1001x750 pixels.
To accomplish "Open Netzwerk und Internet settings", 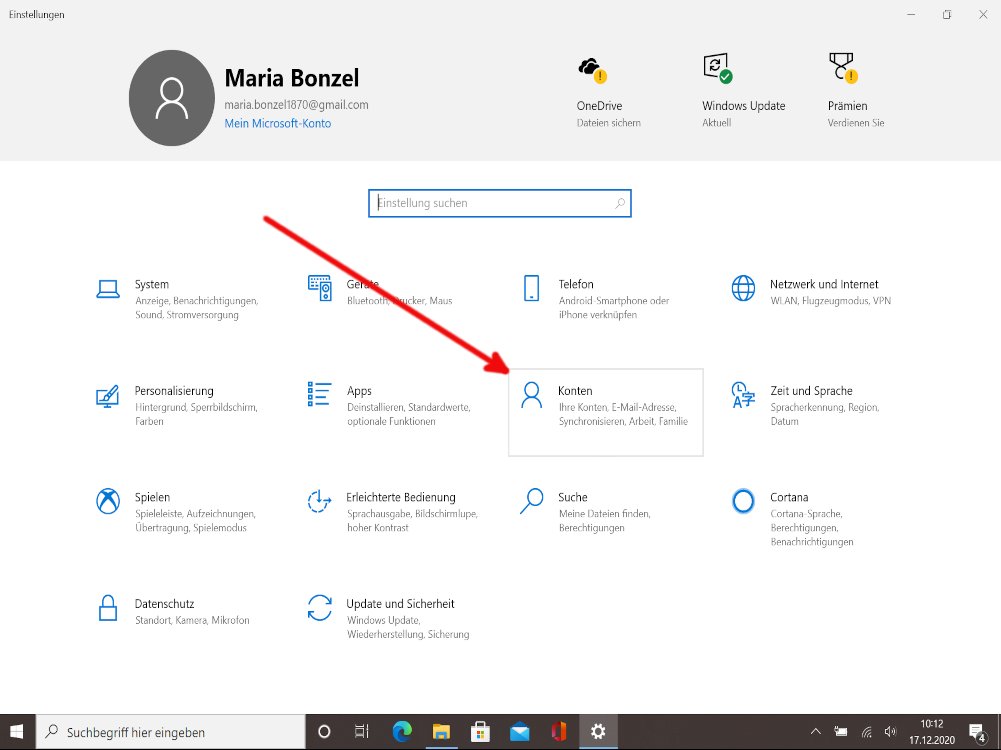I will (823, 285).
